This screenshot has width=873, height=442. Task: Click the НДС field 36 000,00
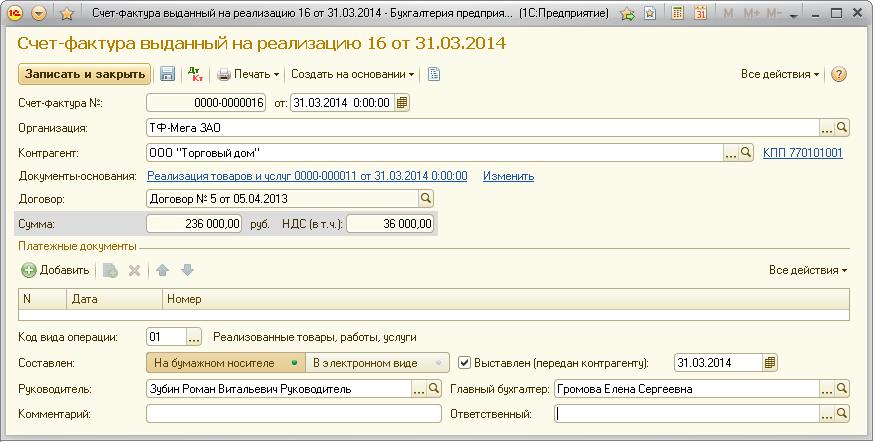(x=390, y=224)
